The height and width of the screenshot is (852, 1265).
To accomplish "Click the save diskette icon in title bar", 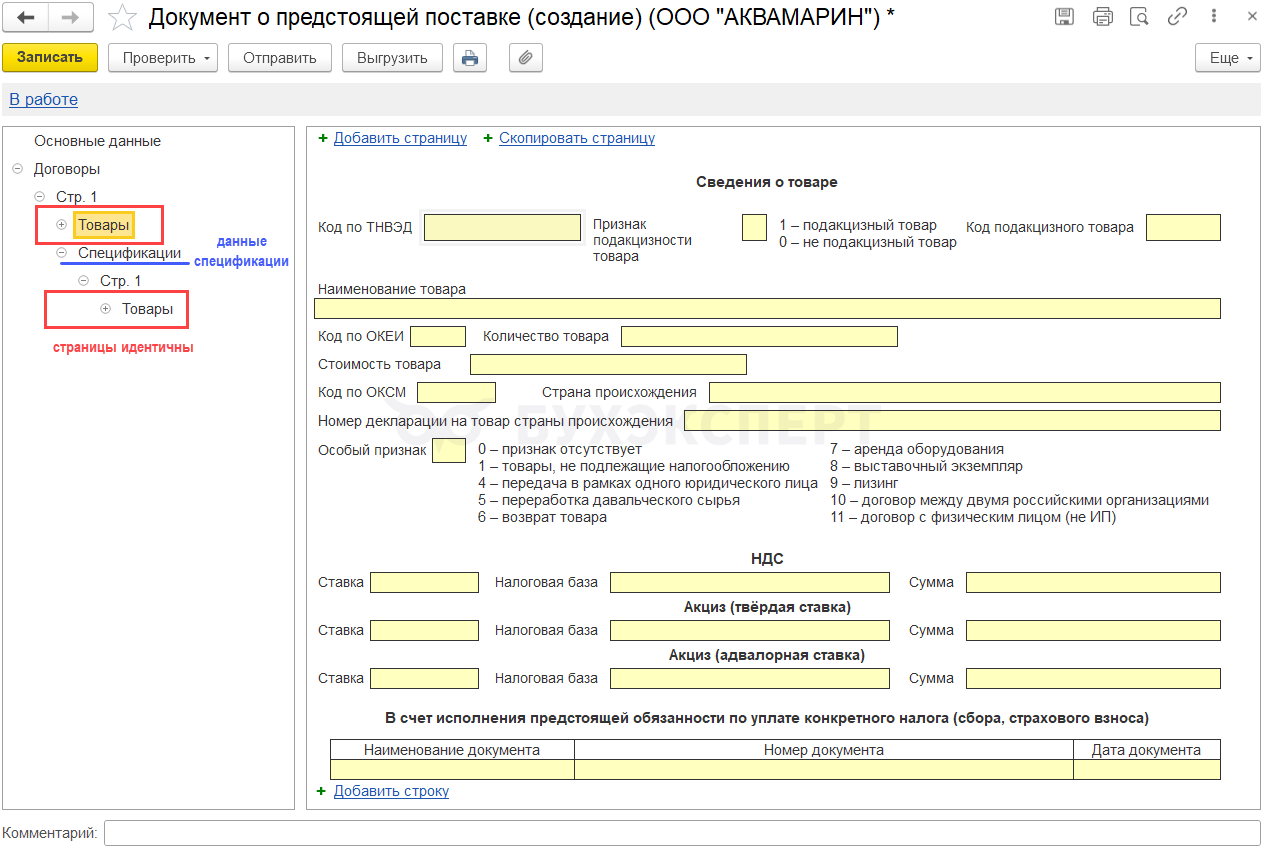I will pyautogui.click(x=1064, y=17).
